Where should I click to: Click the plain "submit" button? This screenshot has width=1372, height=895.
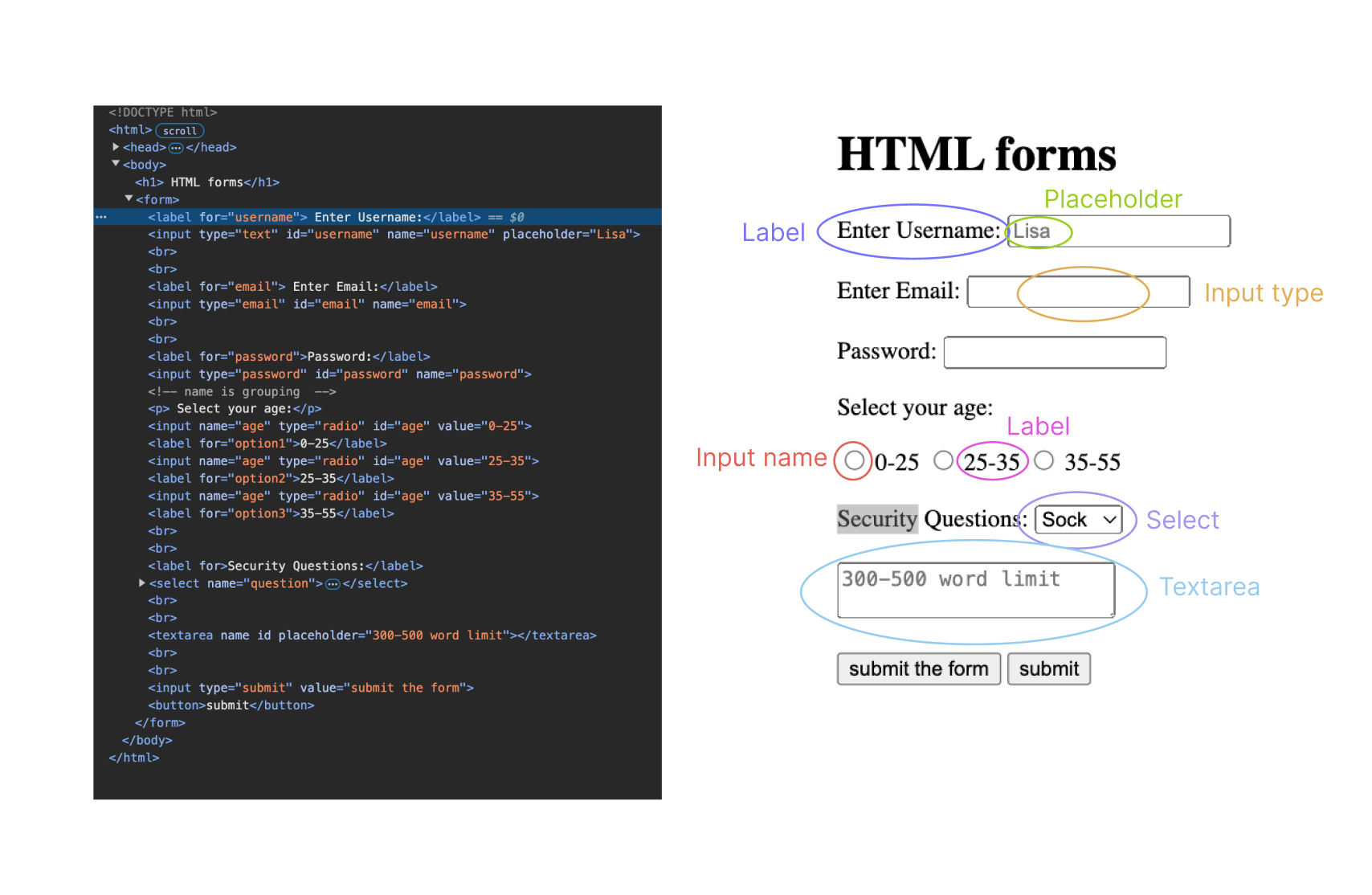click(1049, 668)
